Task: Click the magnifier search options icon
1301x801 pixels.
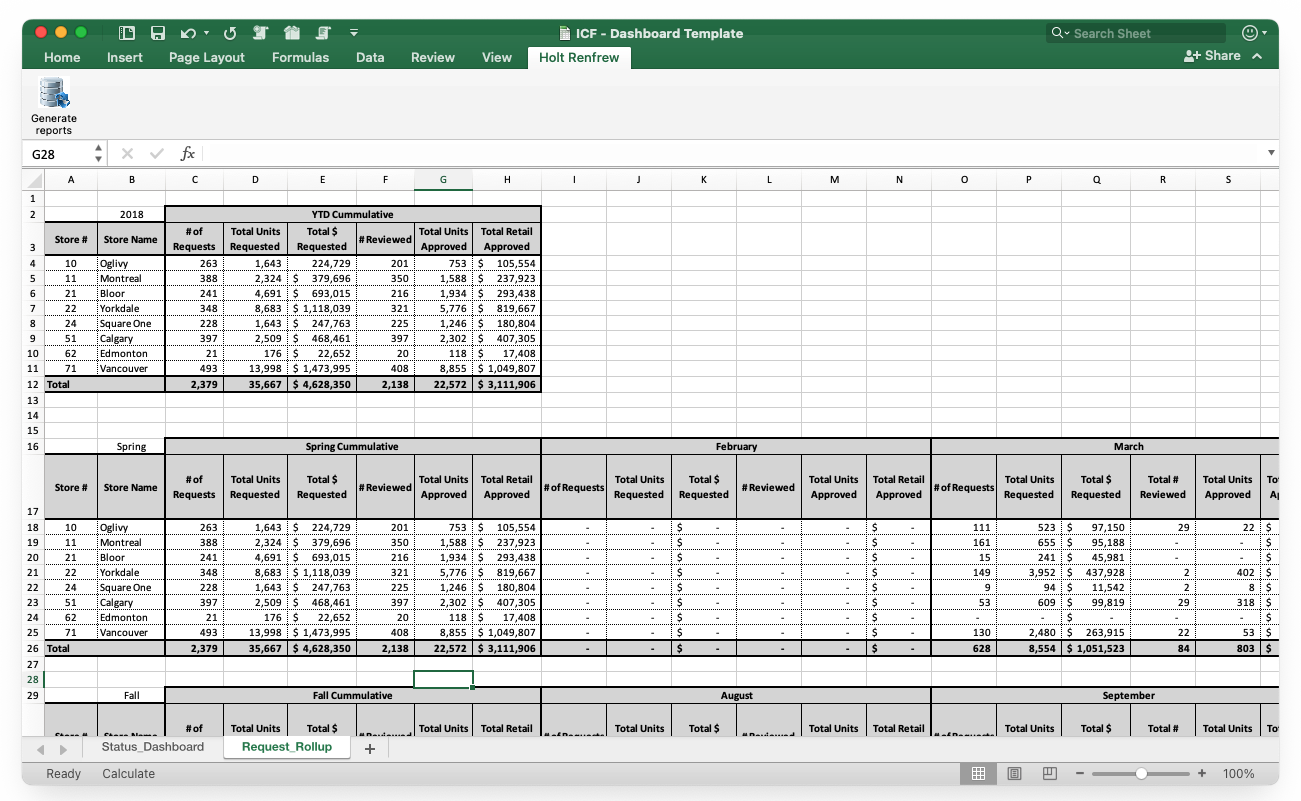Action: (x=1060, y=33)
